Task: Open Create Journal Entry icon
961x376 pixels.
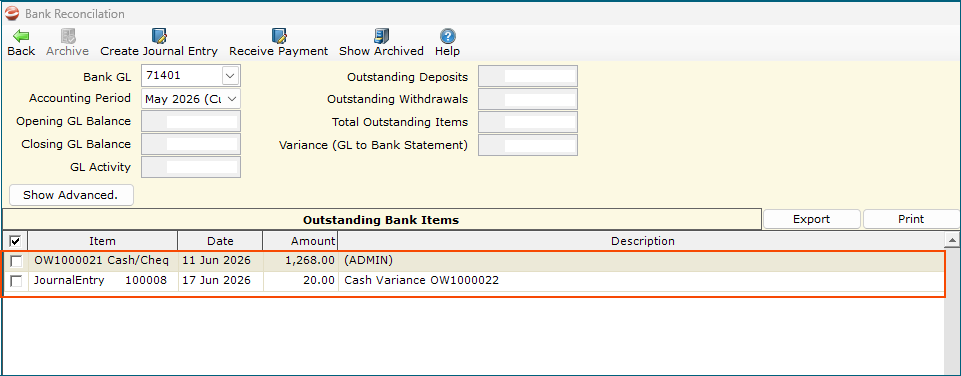Action: click(159, 36)
